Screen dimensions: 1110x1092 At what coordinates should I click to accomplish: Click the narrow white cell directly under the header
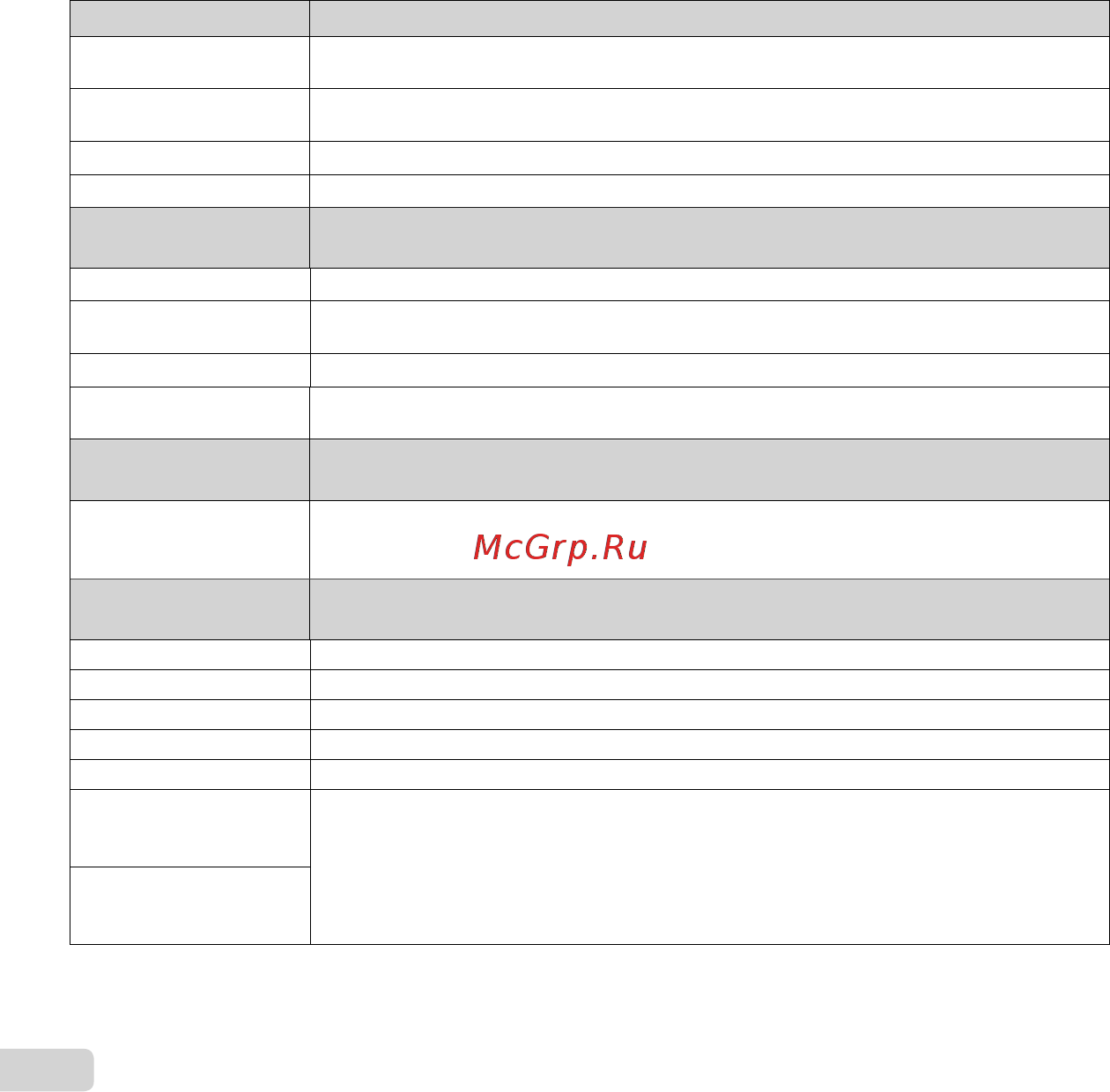pos(189,63)
